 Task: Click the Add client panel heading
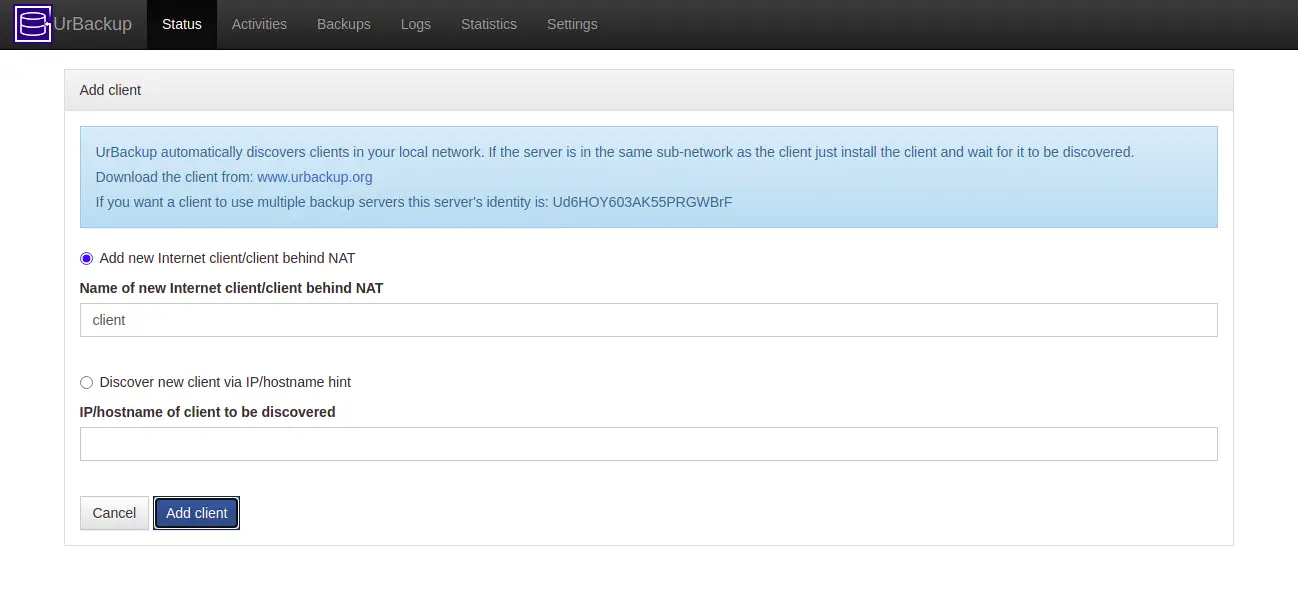point(110,90)
